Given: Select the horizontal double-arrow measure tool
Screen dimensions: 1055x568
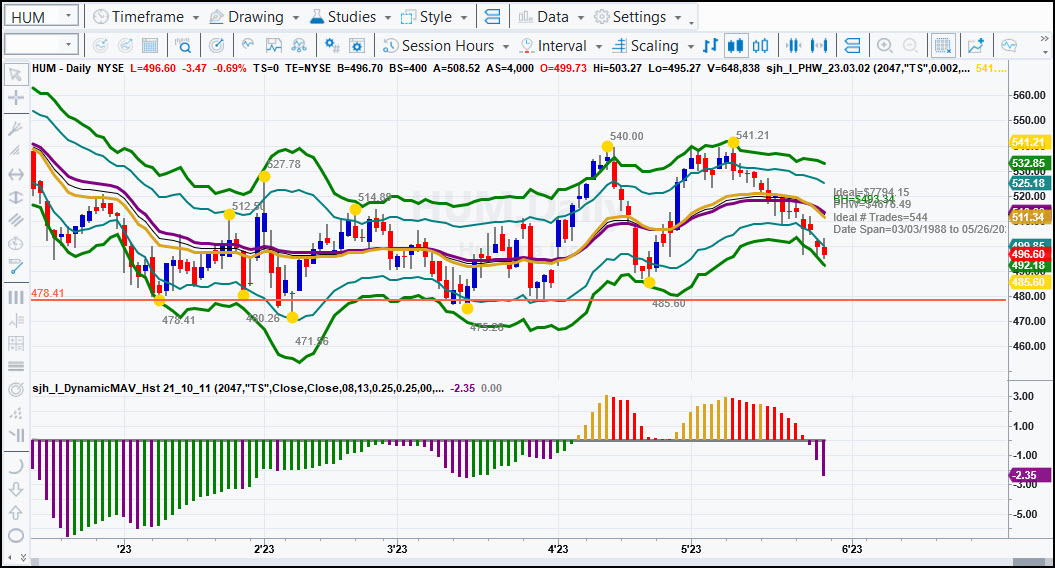Looking at the screenshot, I should point(15,174).
